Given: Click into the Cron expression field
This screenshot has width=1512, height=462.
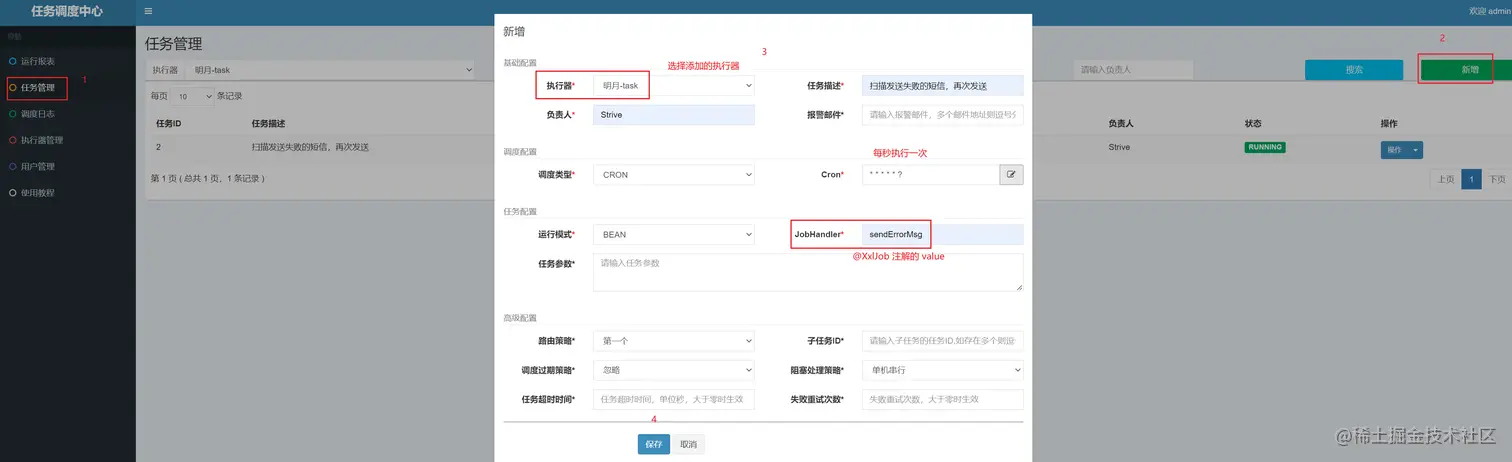Looking at the screenshot, I should (931, 174).
